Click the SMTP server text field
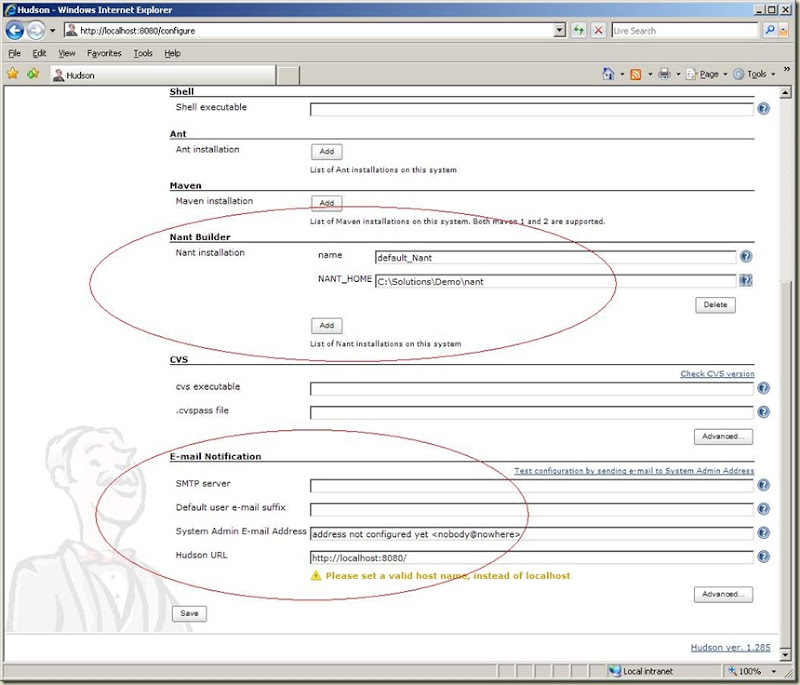 click(x=531, y=485)
